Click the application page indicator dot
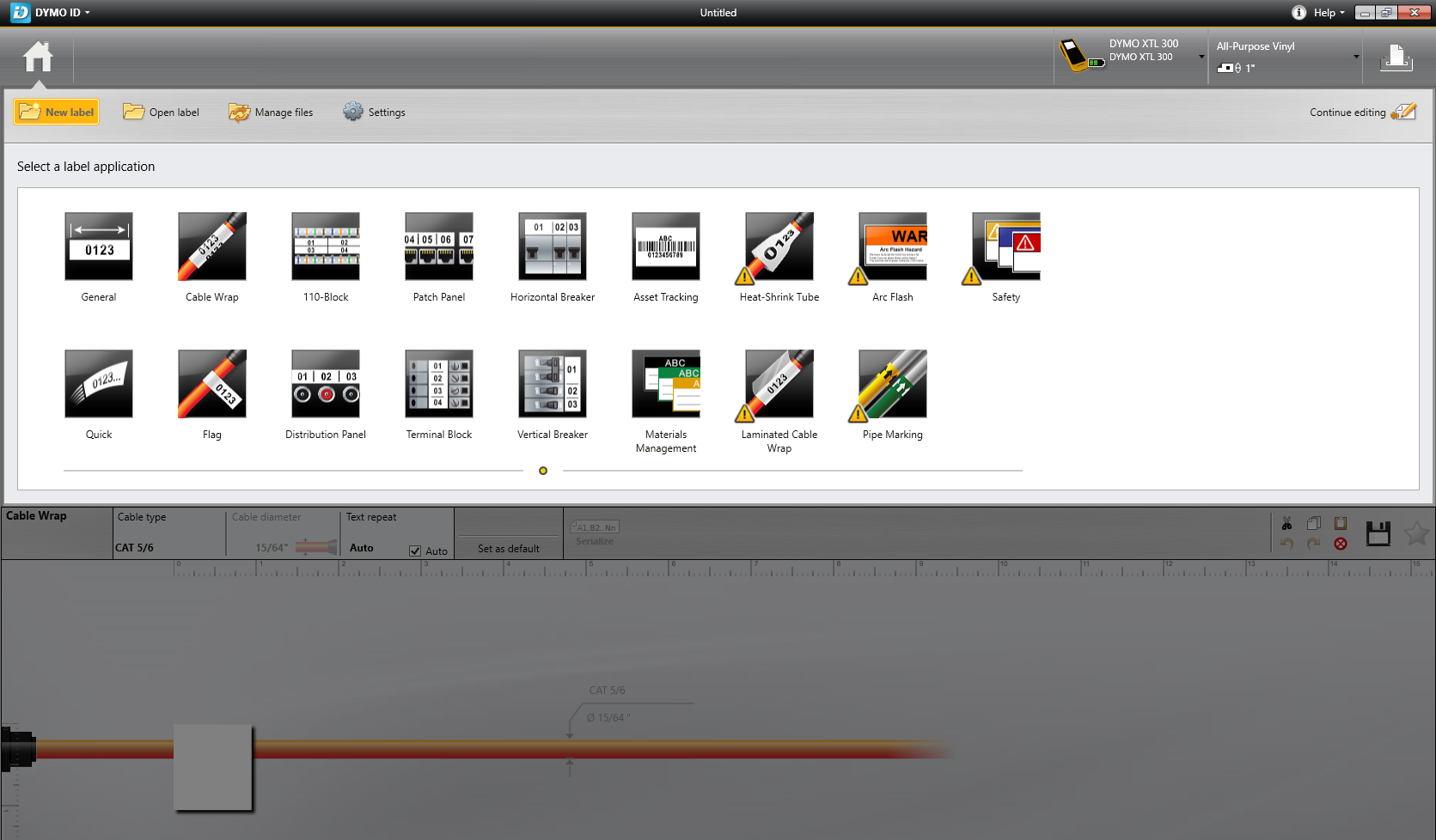 (543, 471)
